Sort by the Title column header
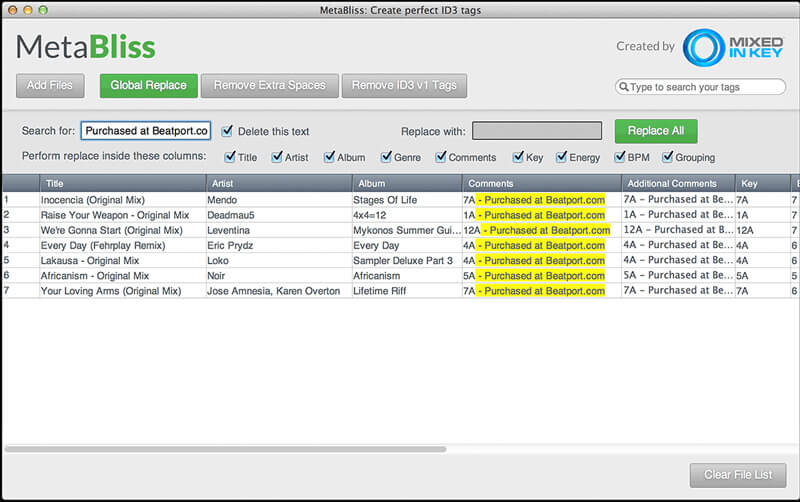 [x=122, y=183]
